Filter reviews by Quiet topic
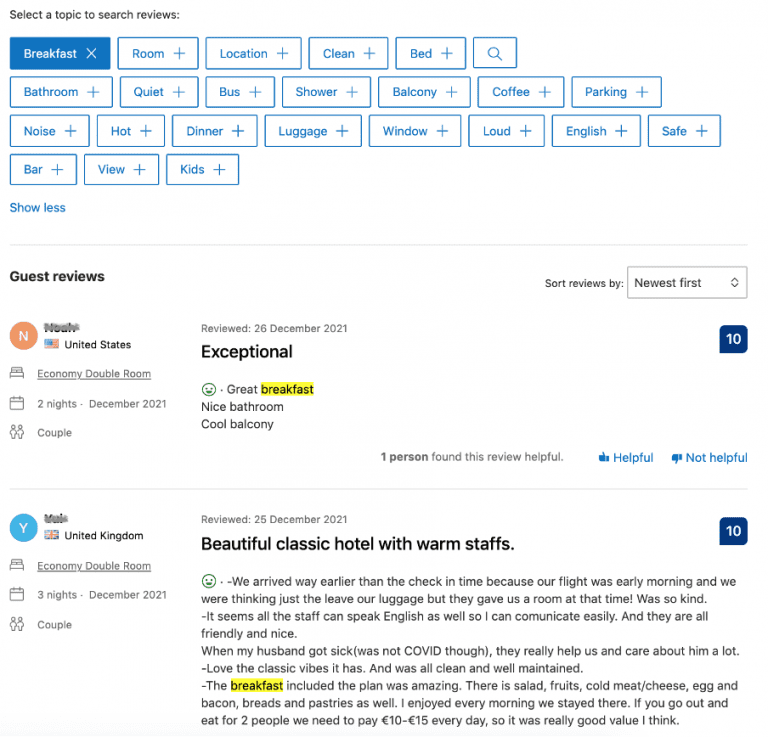This screenshot has width=768, height=737. click(159, 92)
